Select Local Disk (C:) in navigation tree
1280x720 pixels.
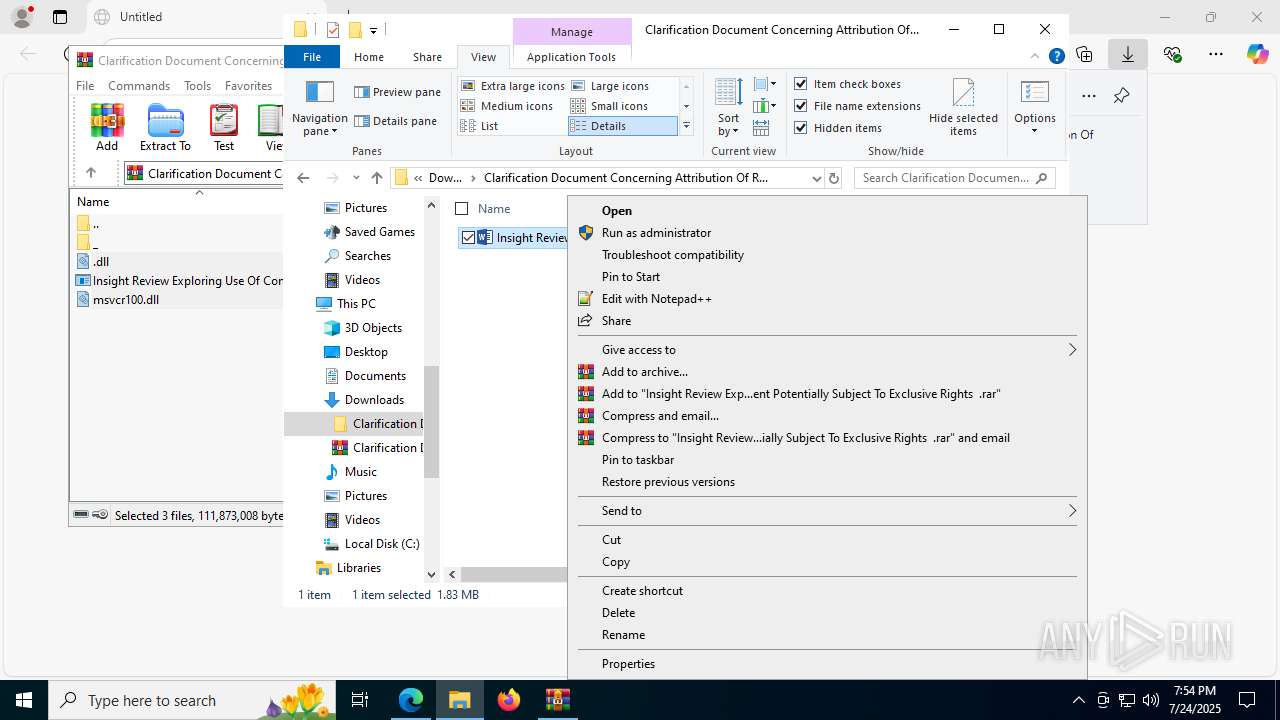pyautogui.click(x=382, y=544)
